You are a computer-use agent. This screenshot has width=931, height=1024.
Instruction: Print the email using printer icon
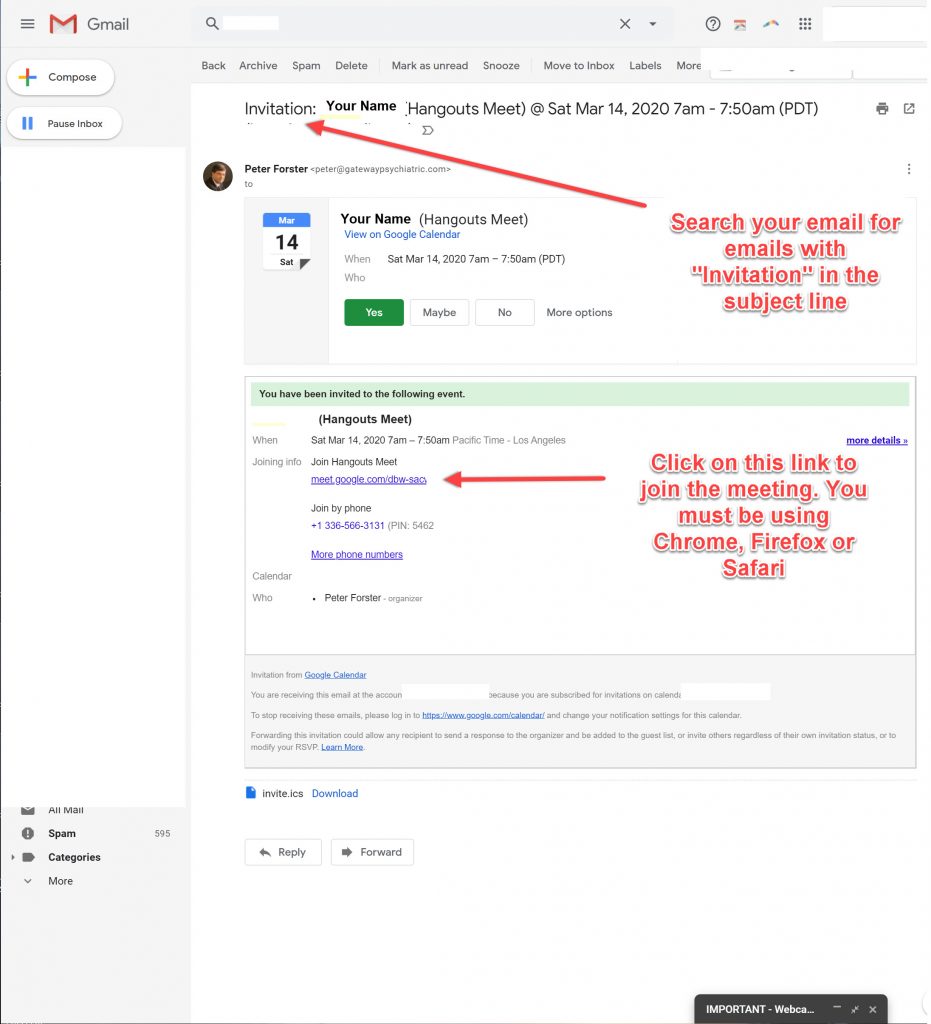[x=882, y=109]
